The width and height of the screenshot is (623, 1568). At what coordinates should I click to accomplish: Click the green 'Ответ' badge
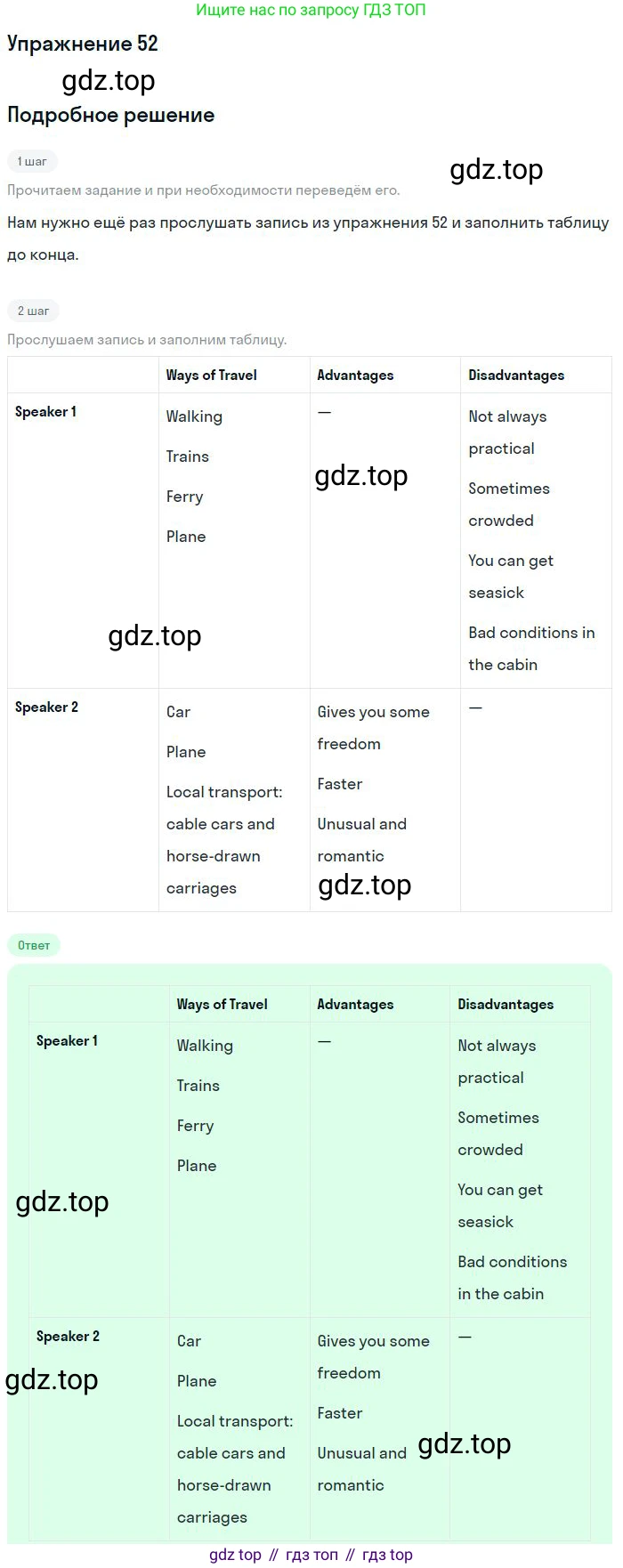(x=34, y=945)
